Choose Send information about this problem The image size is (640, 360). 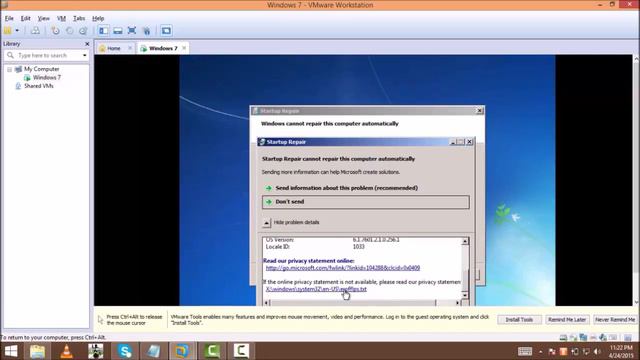click(347, 188)
